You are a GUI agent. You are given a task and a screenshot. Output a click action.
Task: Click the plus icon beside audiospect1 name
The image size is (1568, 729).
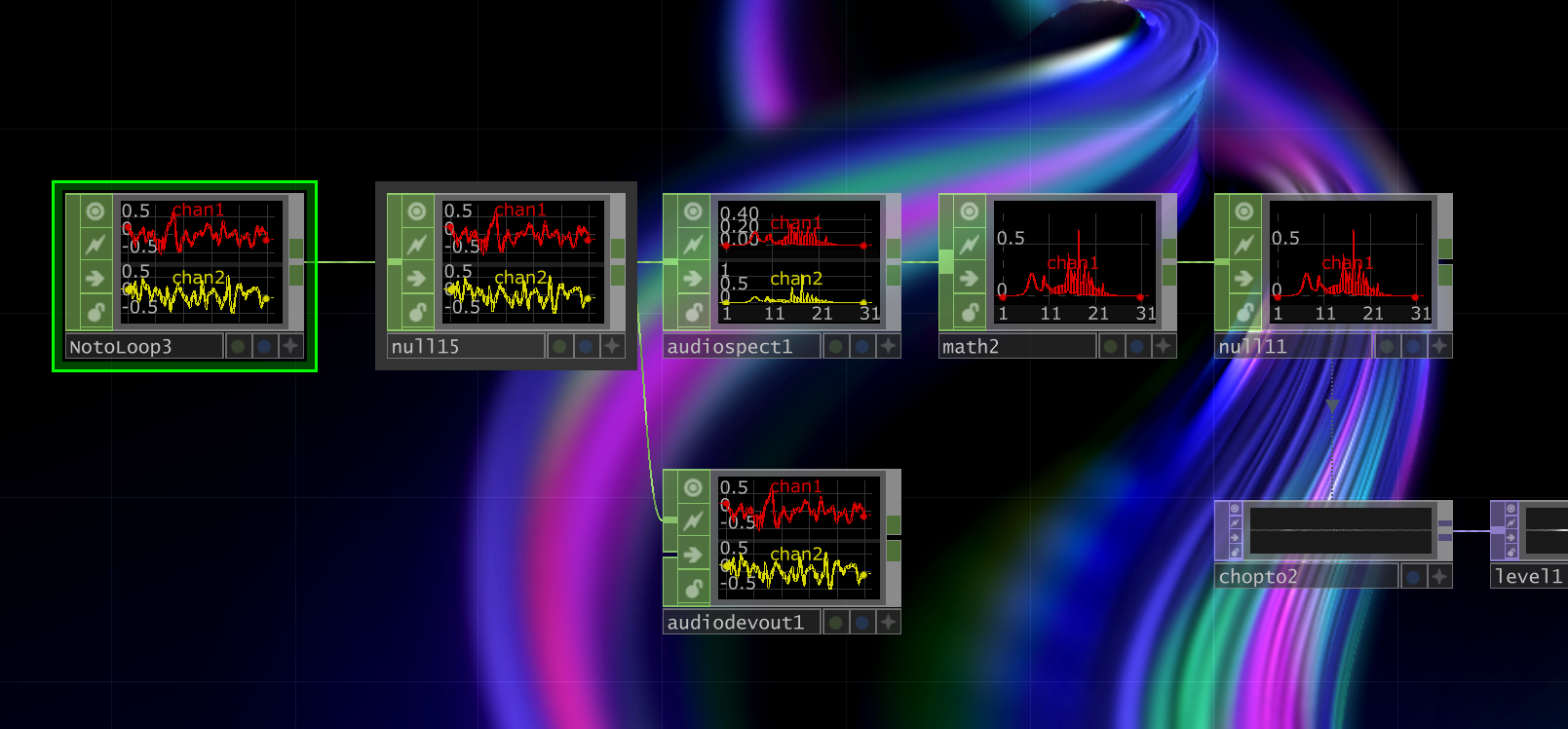click(x=888, y=346)
